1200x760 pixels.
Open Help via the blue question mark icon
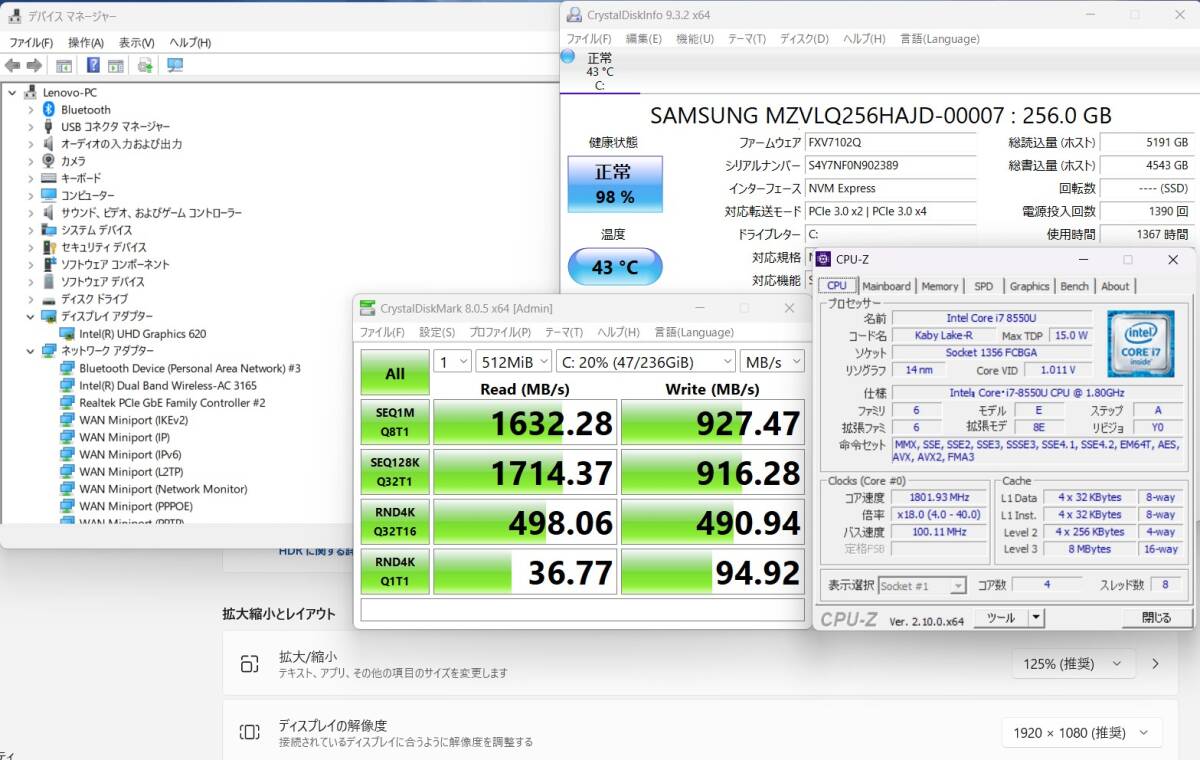[93, 66]
